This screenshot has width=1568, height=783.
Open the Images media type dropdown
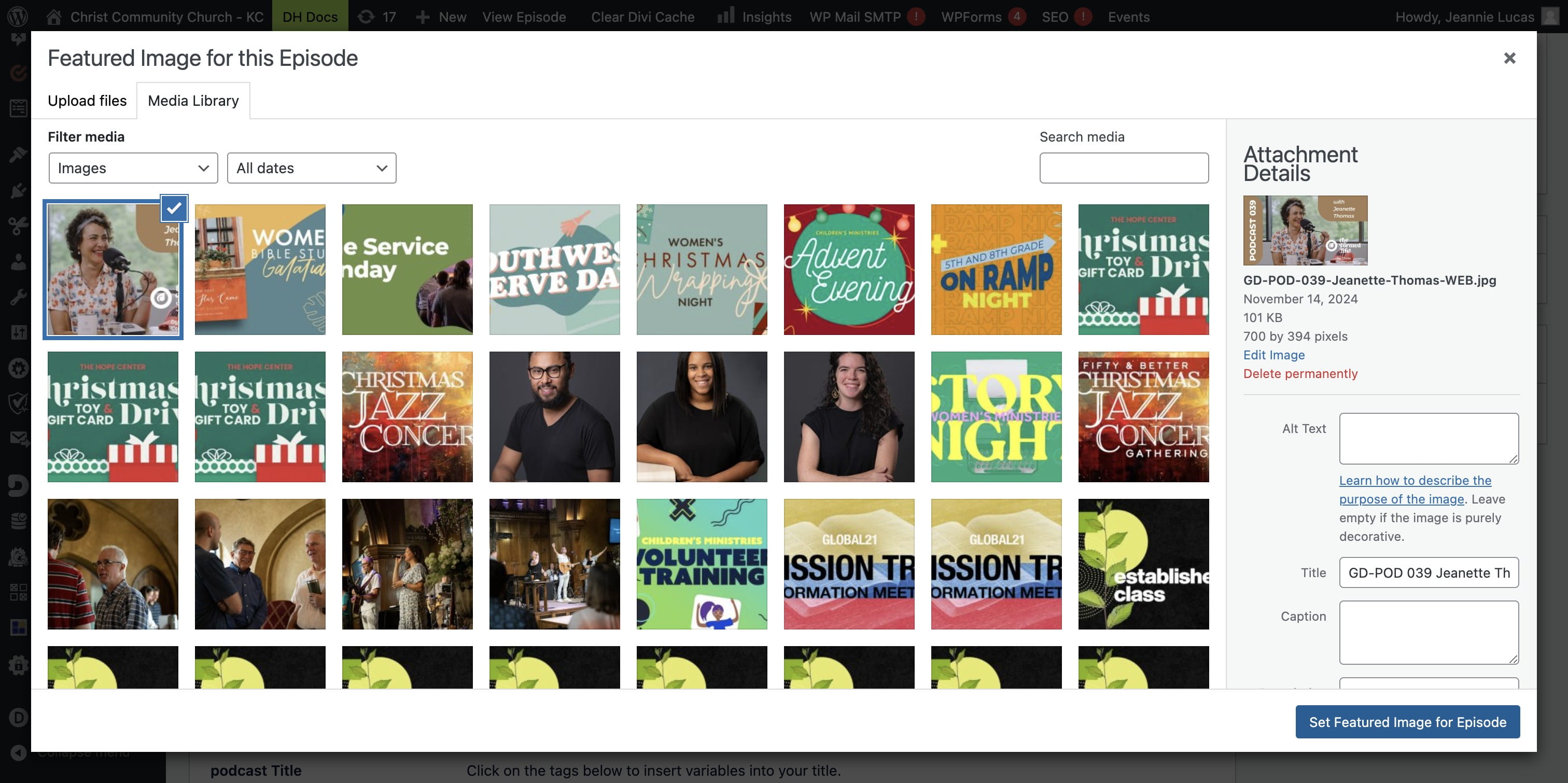133,168
